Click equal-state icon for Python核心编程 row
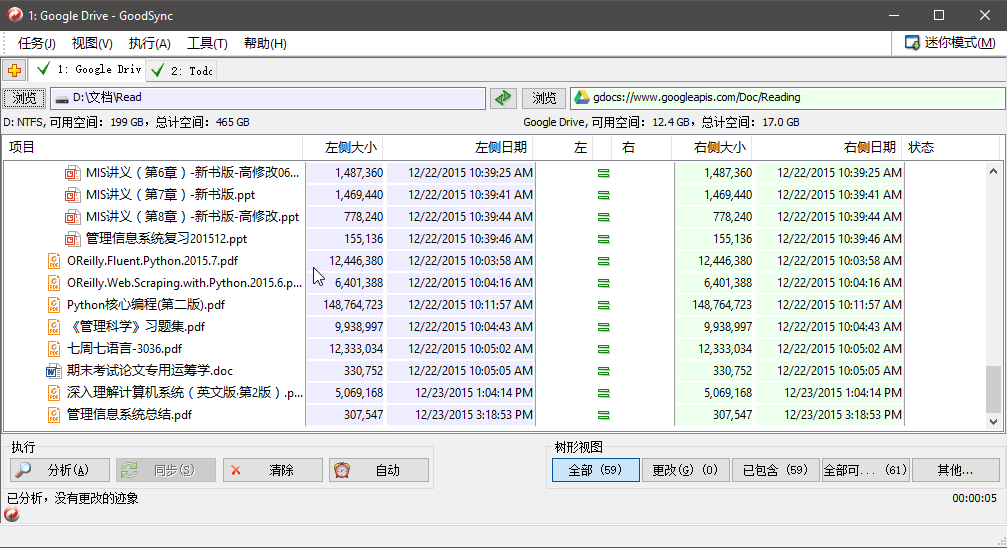Screen dimensions: 1007x548 [603, 305]
